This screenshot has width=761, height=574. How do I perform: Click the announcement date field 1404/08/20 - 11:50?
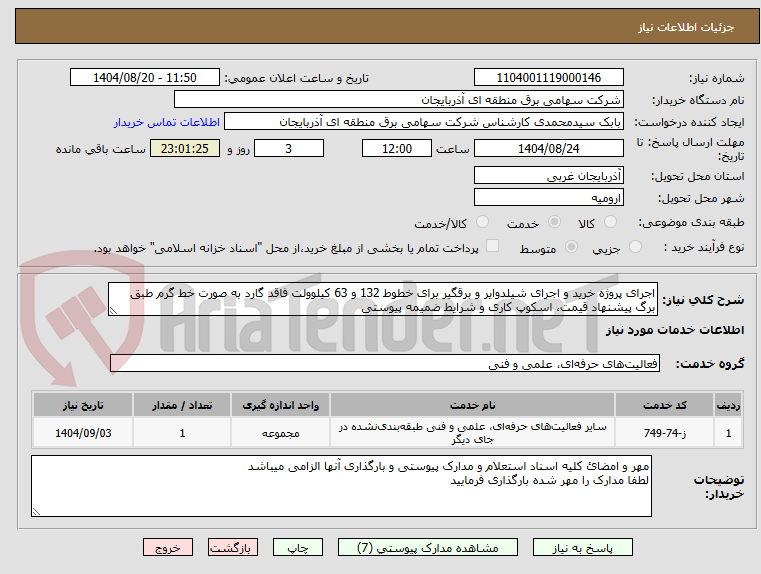[x=145, y=78]
